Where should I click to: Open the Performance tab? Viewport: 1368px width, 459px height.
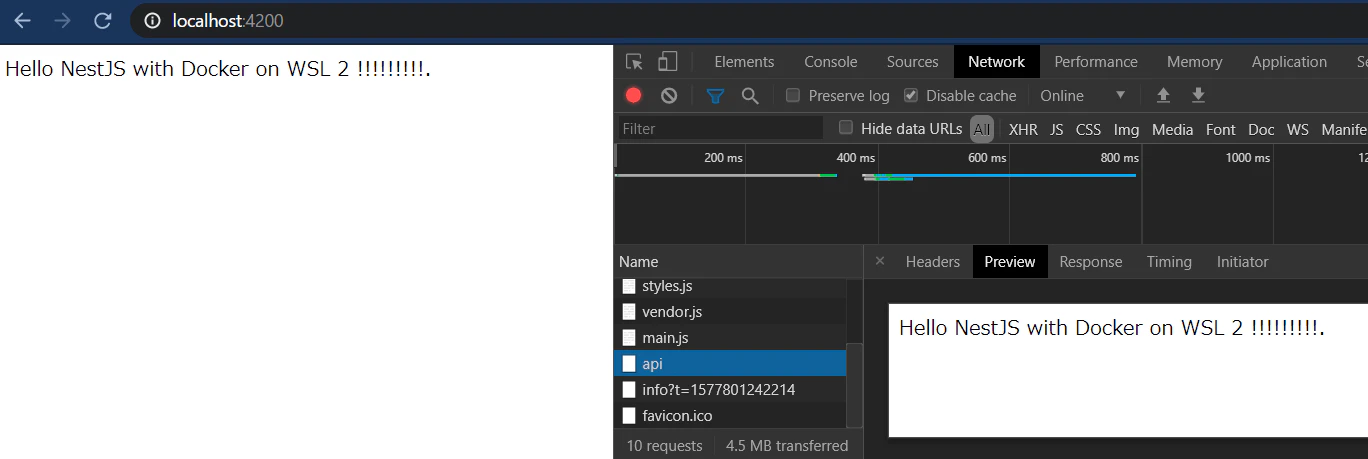[x=1096, y=62]
